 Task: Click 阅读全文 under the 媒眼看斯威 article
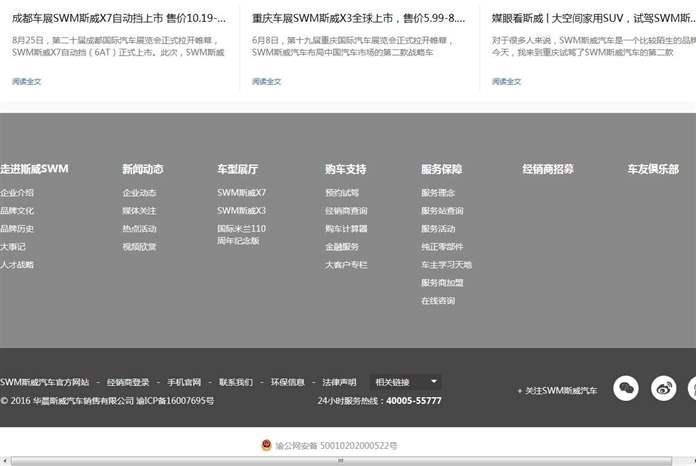pos(506,82)
